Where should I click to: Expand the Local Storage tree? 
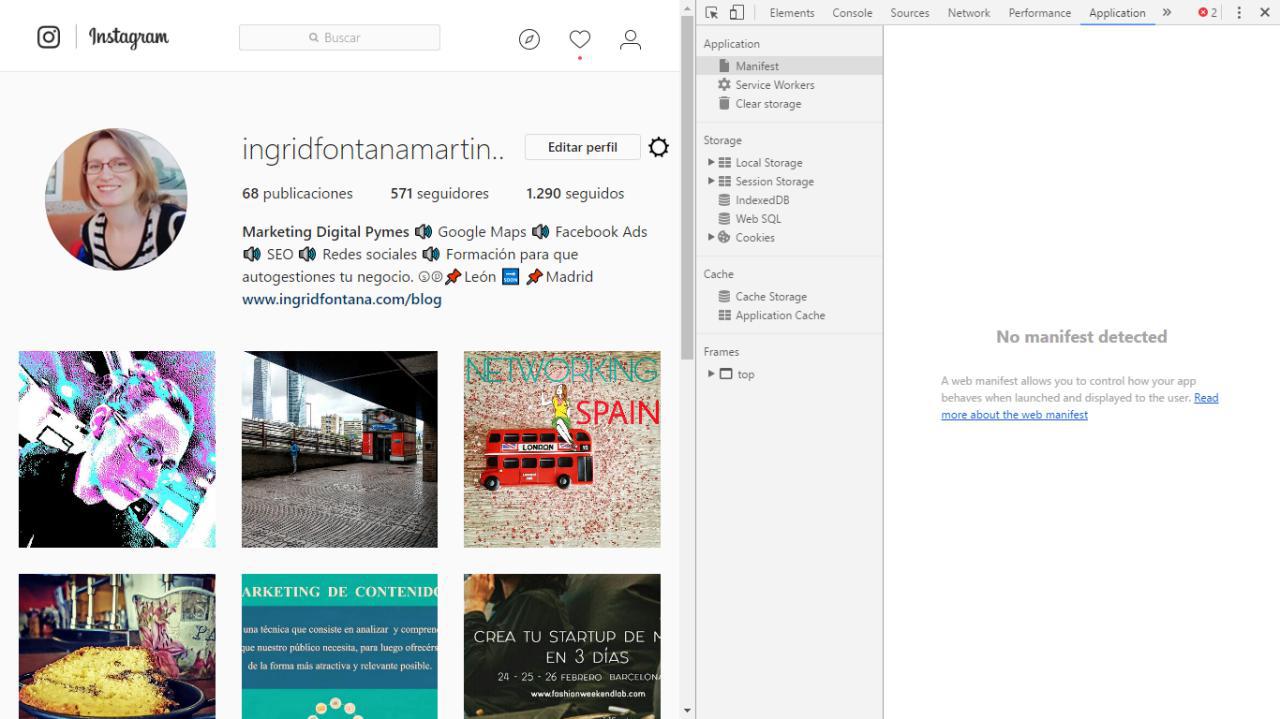click(x=711, y=162)
